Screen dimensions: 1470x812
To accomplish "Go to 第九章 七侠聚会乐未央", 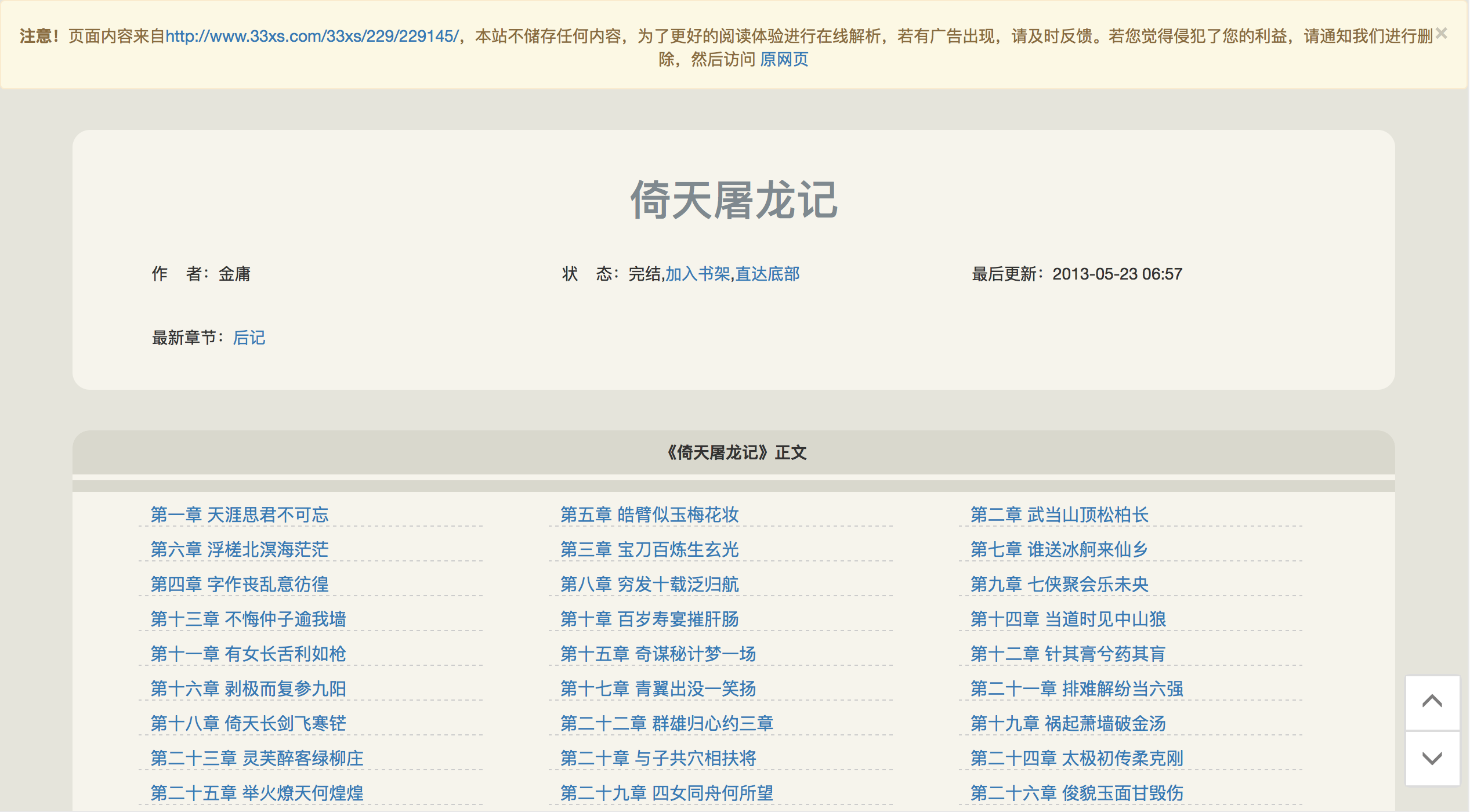I will point(1059,584).
